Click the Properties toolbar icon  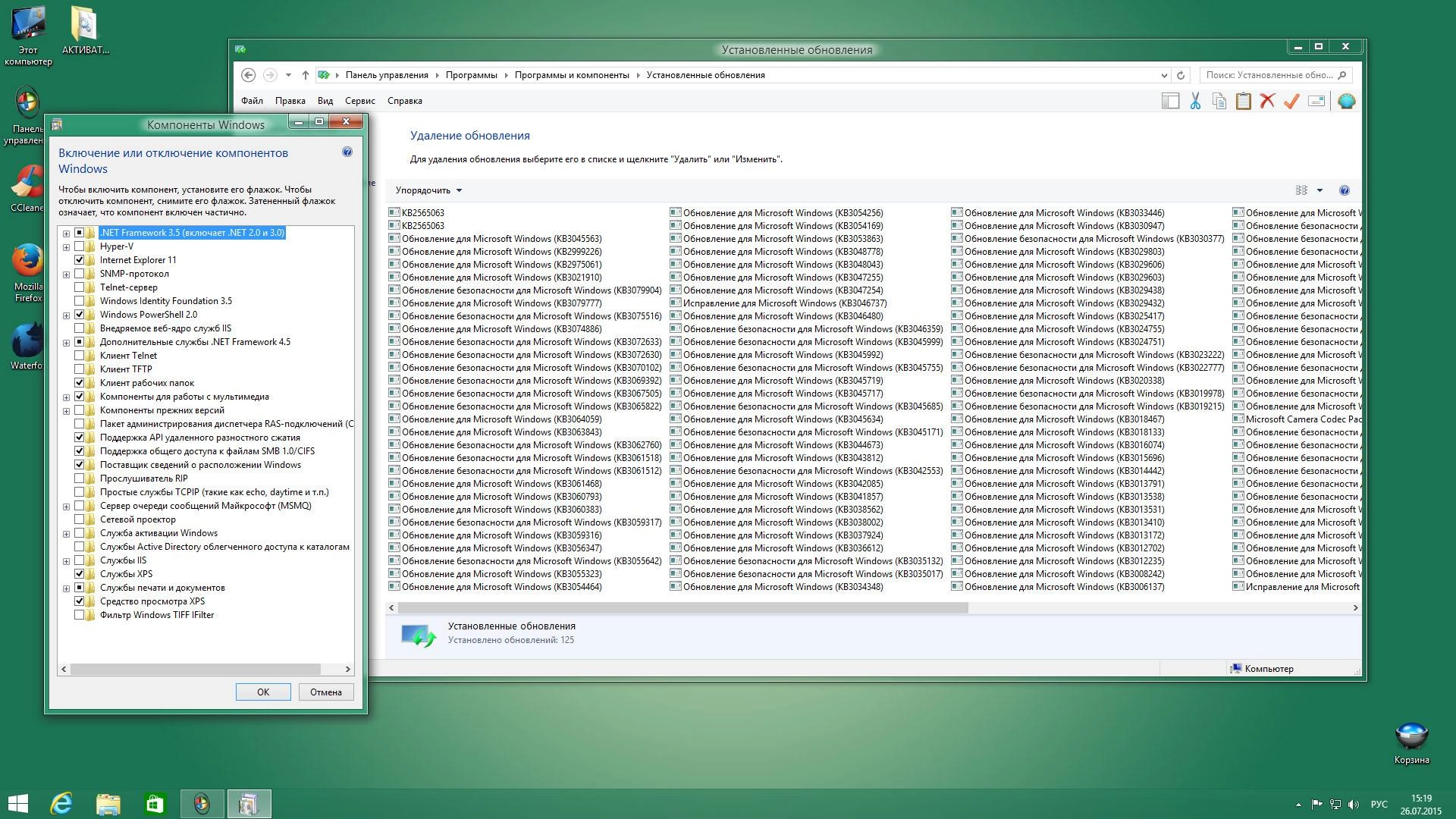(1316, 101)
